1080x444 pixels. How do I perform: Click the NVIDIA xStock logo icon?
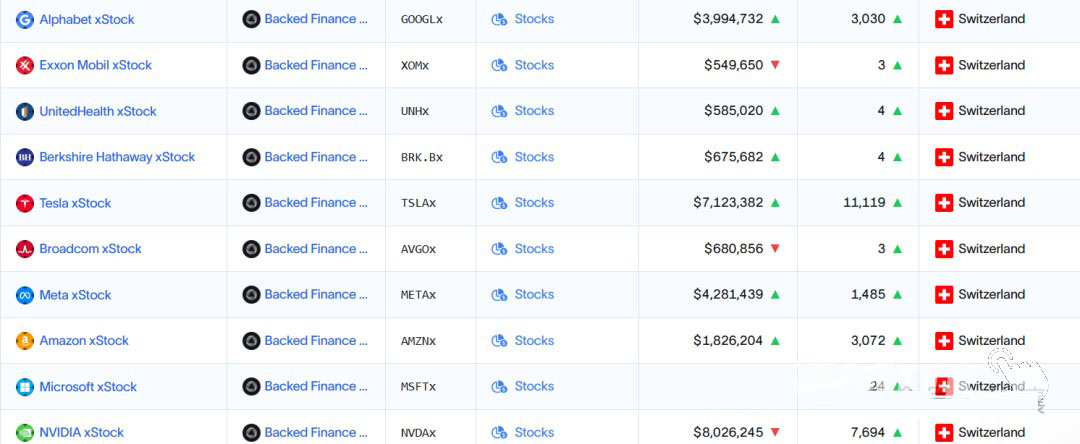pos(25,433)
